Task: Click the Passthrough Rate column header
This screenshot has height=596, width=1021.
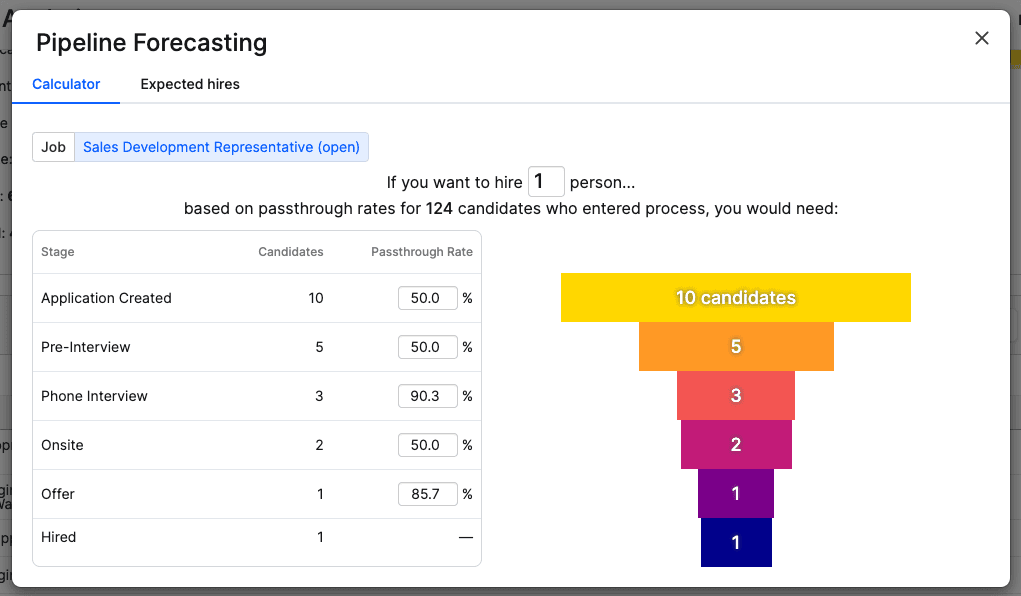Action: [421, 252]
